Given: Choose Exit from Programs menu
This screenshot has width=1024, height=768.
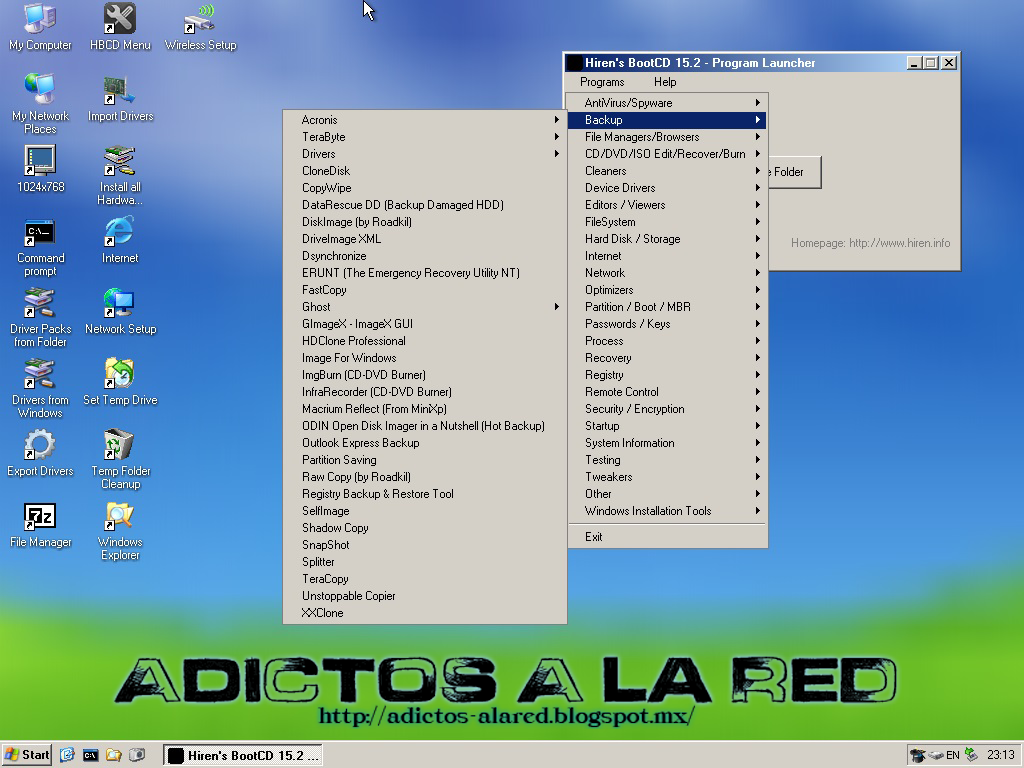Looking at the screenshot, I should click(668, 536).
